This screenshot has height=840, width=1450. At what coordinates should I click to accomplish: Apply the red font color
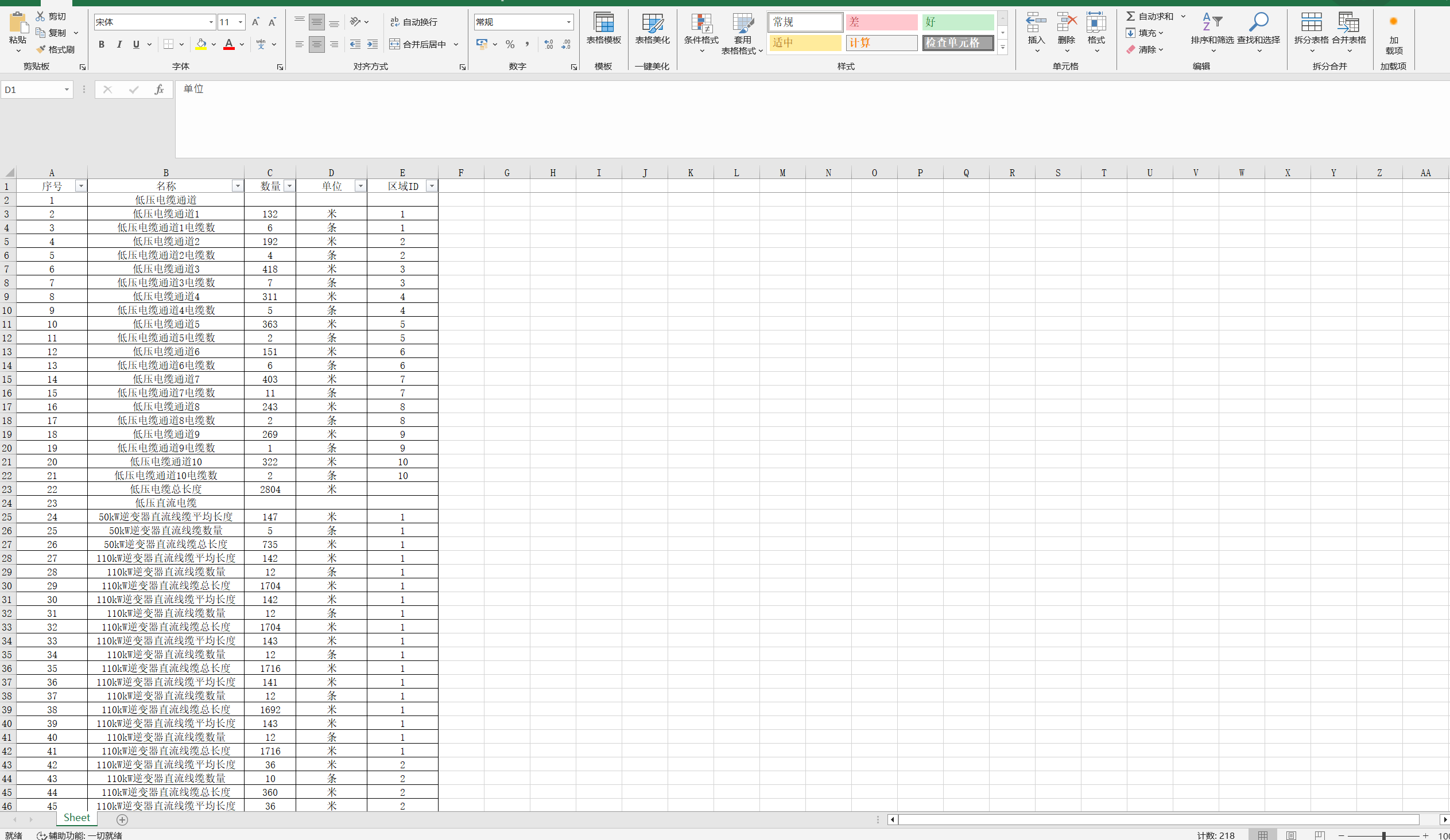point(229,44)
